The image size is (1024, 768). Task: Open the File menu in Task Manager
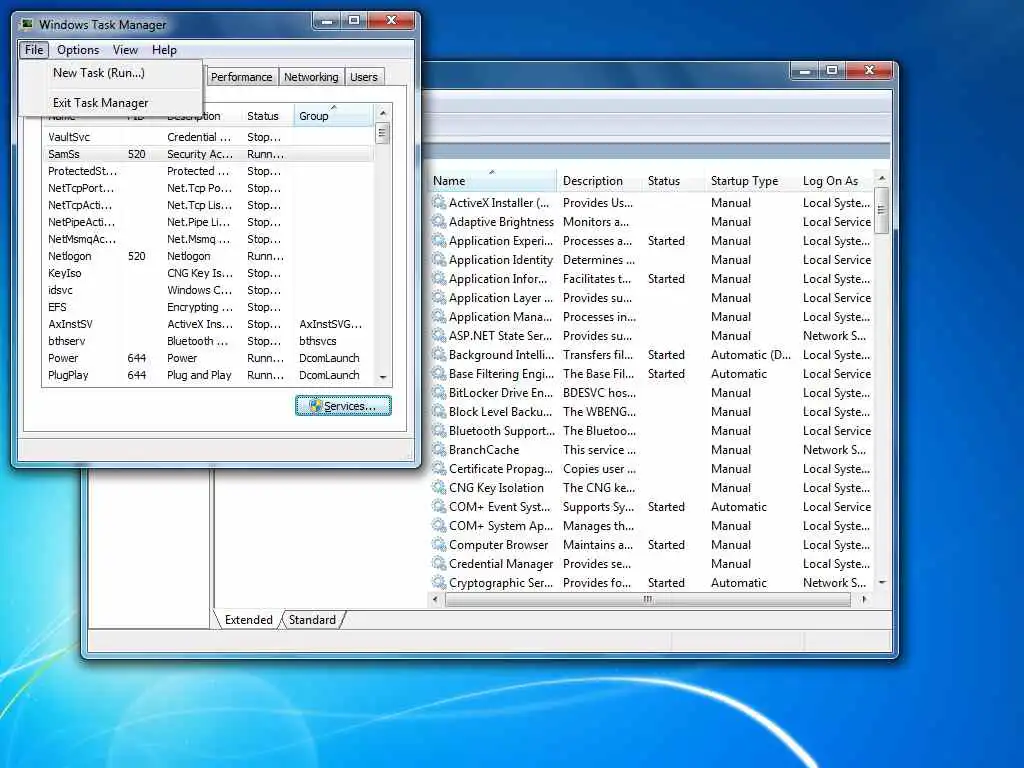(34, 50)
